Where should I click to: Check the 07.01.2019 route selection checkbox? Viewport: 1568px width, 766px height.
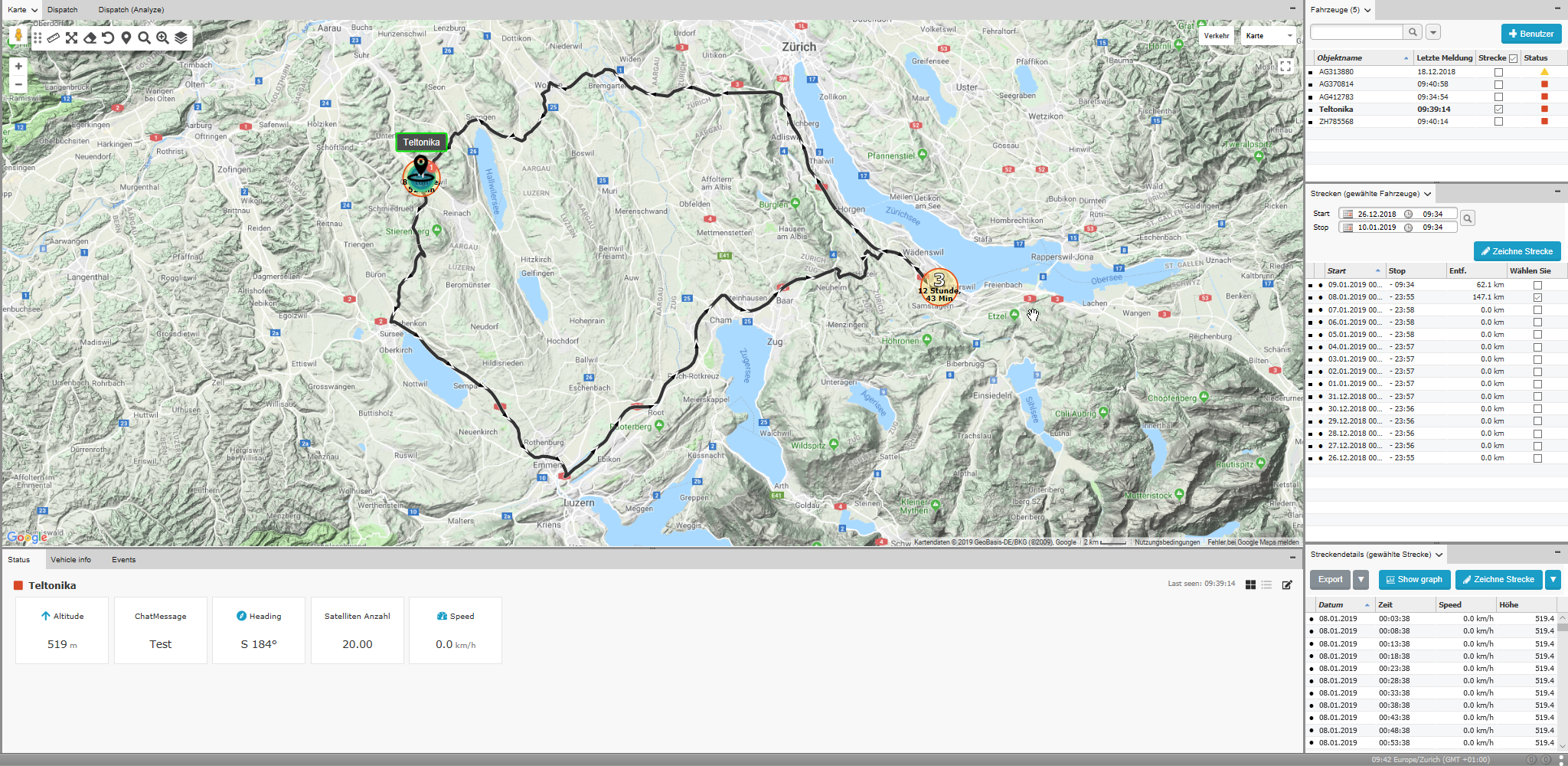pos(1537,310)
